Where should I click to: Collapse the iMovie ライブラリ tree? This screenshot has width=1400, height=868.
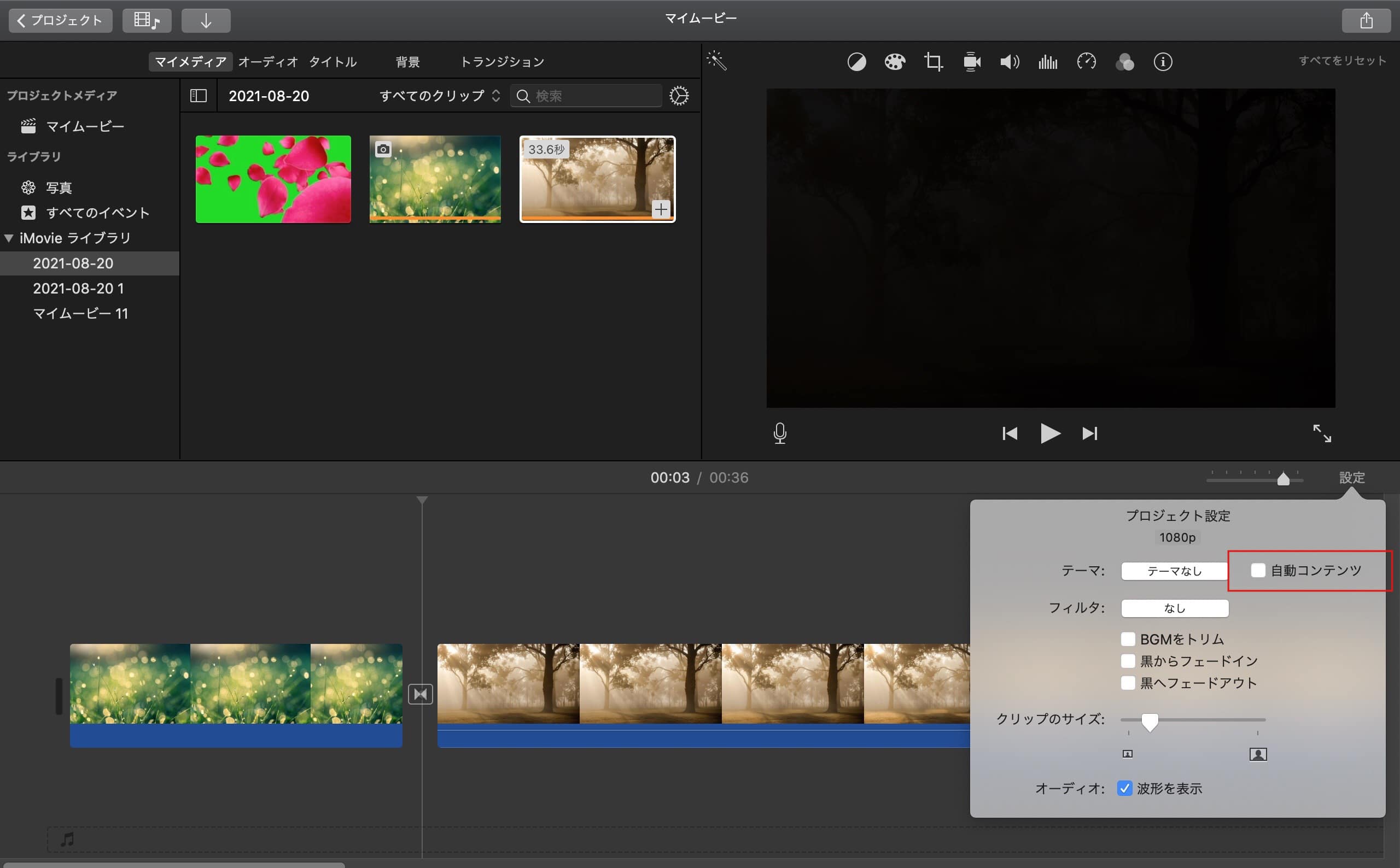[9, 238]
